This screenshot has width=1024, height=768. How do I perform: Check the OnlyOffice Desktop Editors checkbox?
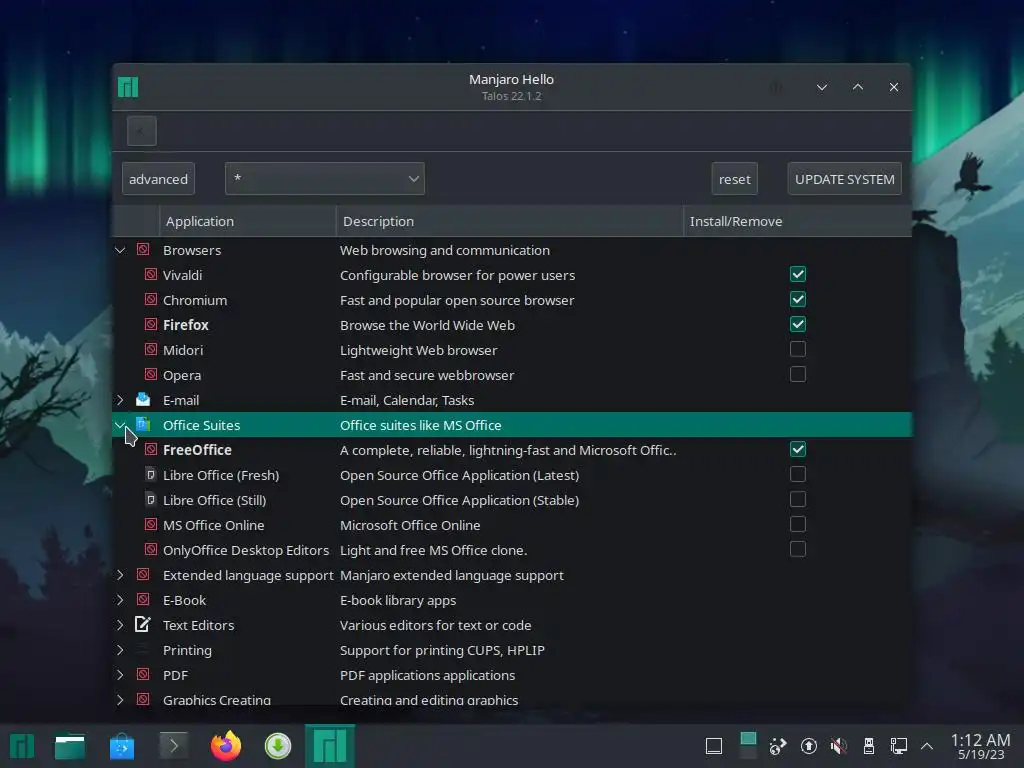(x=797, y=549)
